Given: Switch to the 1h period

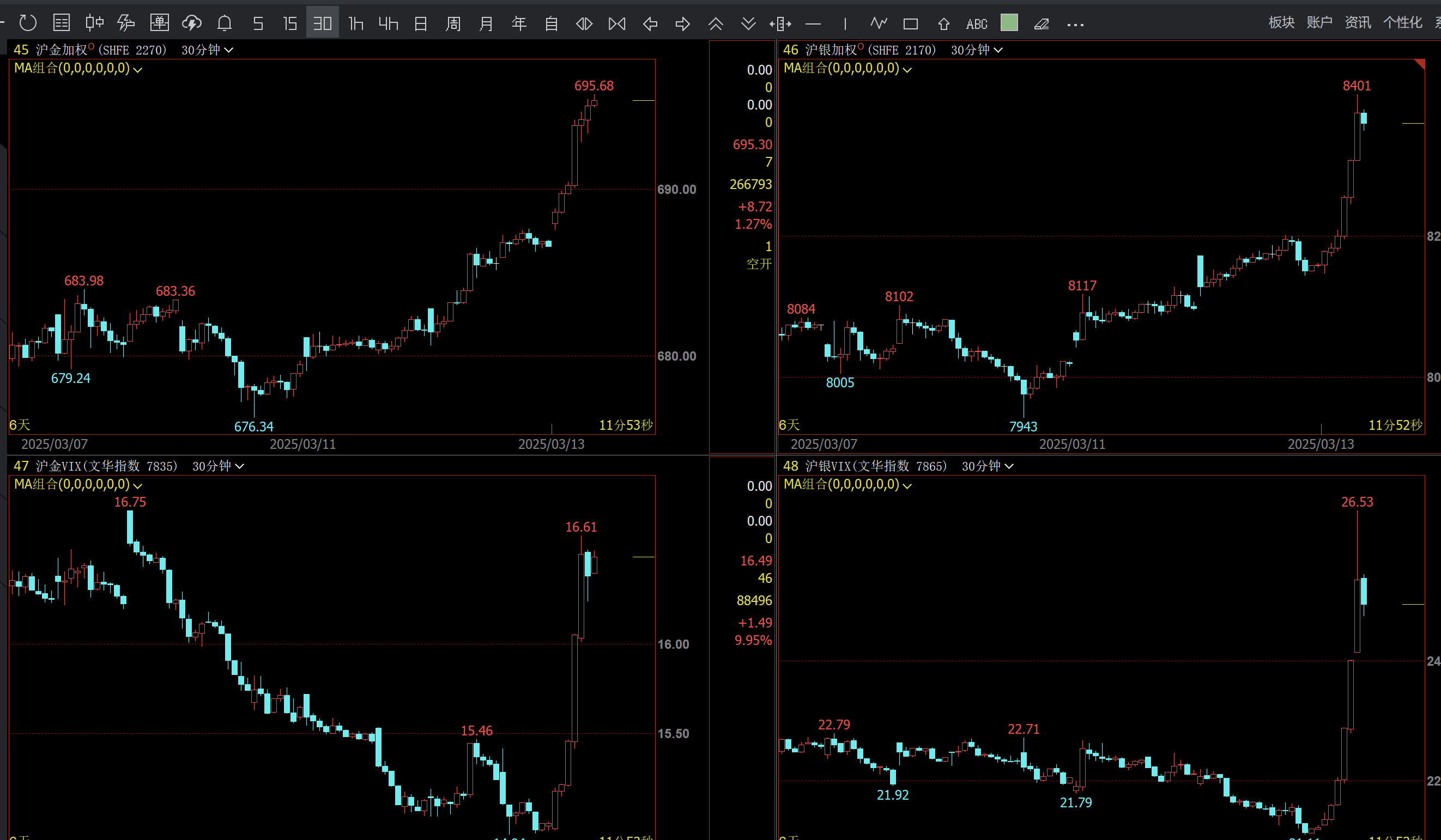Looking at the screenshot, I should 356,23.
